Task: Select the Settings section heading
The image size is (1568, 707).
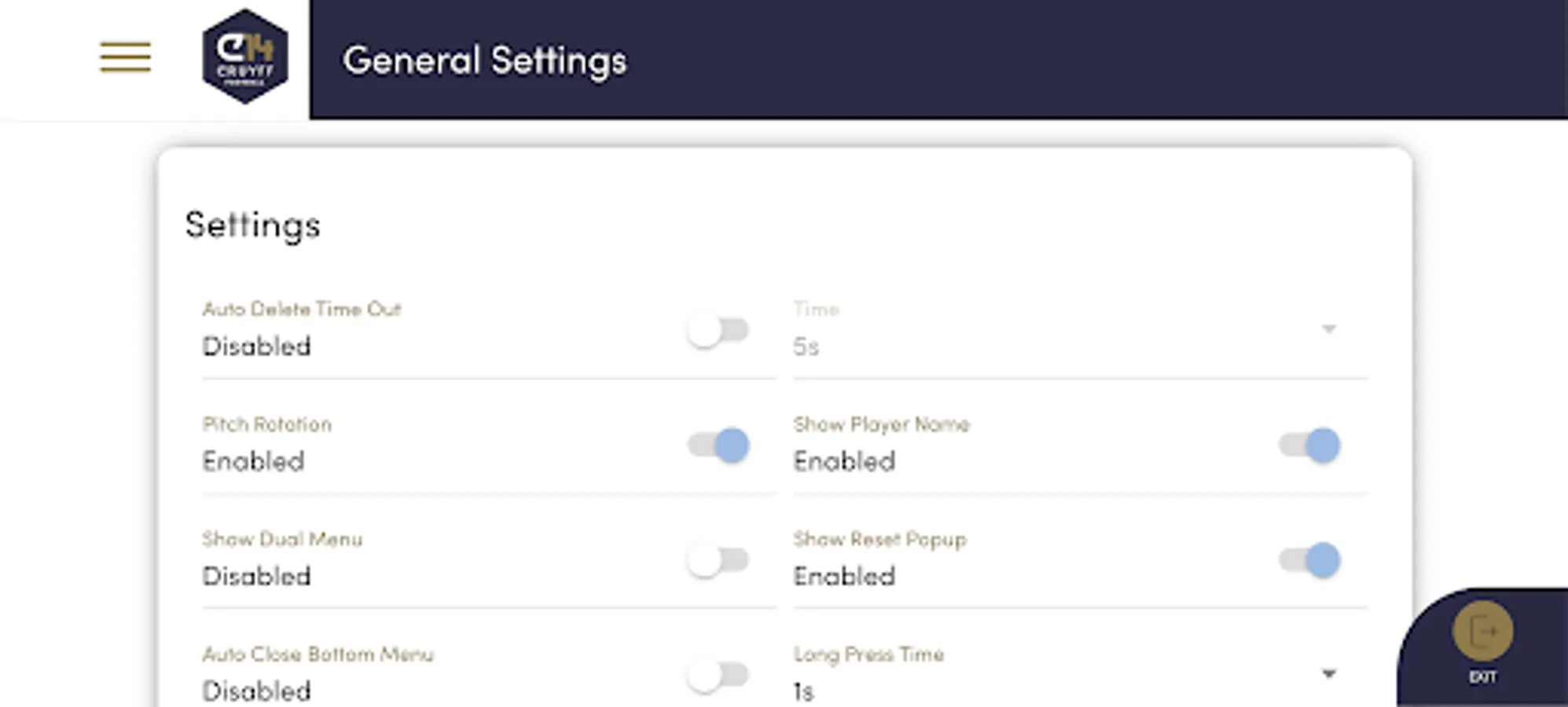Action: click(x=253, y=225)
